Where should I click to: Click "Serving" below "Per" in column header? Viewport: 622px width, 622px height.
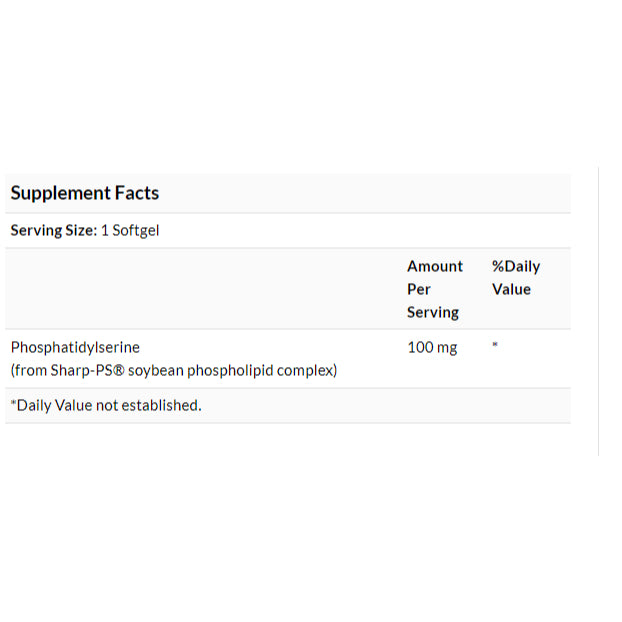[432, 313]
